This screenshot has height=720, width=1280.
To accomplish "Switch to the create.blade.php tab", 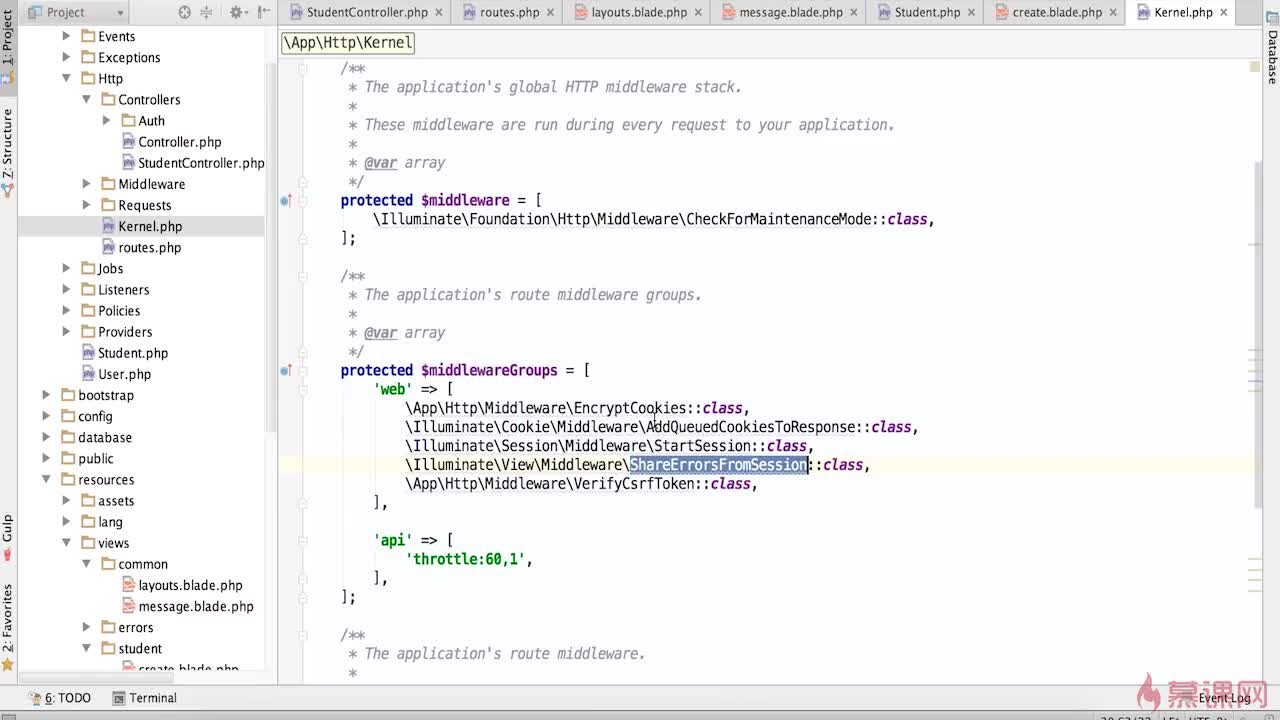I will click(1056, 13).
